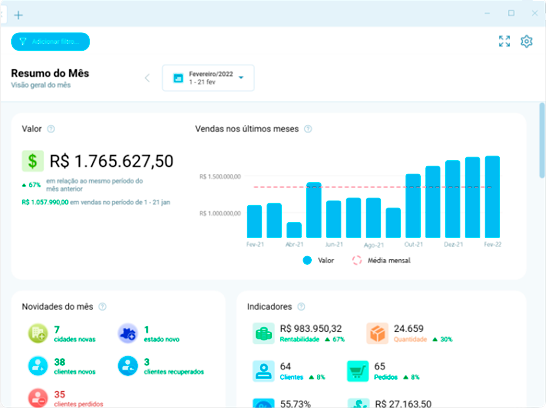546x408 pixels.
Task: Select the 65 Pedidos indicator value
Action: (x=380, y=366)
